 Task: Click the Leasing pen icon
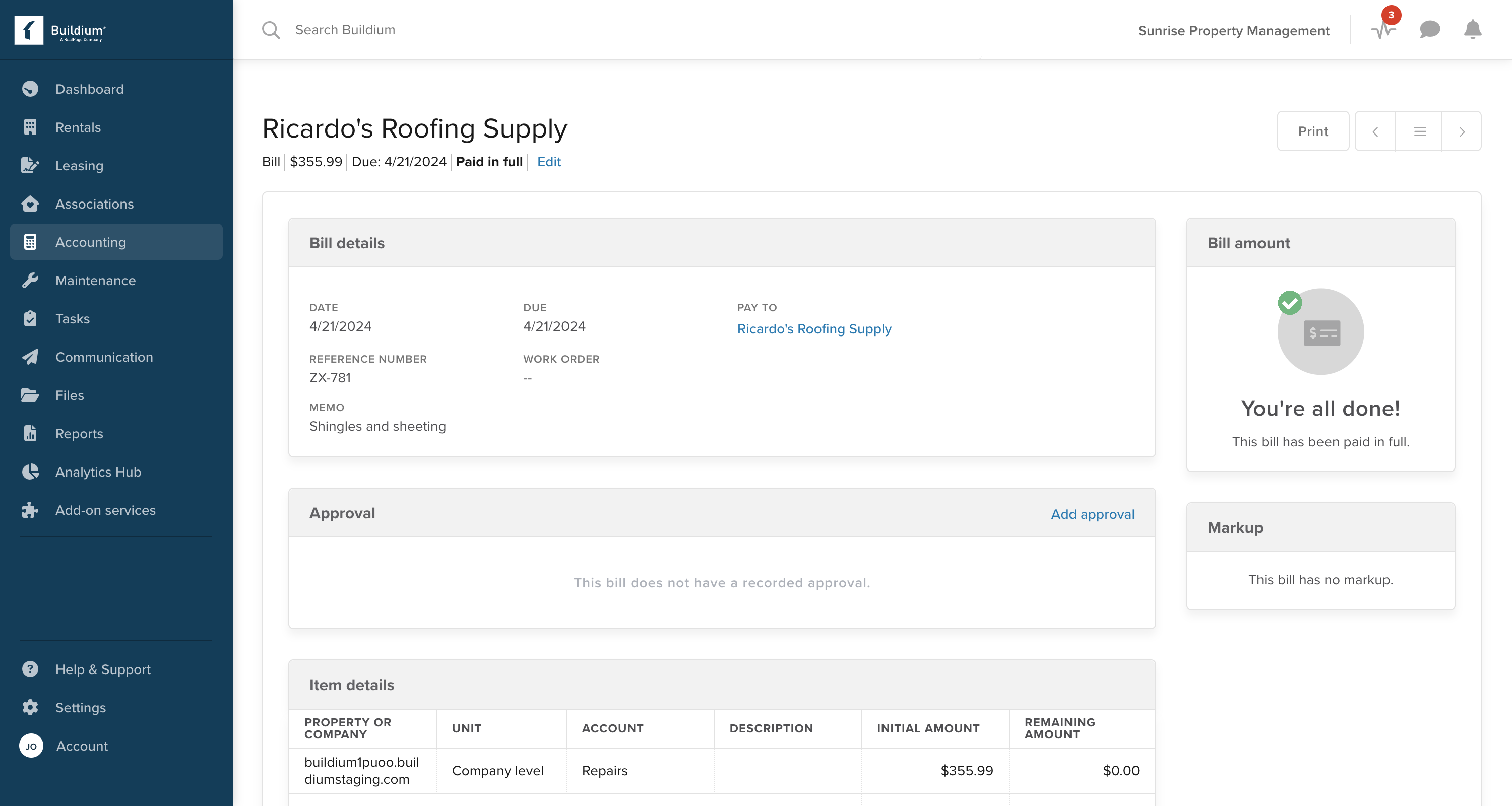pos(30,165)
